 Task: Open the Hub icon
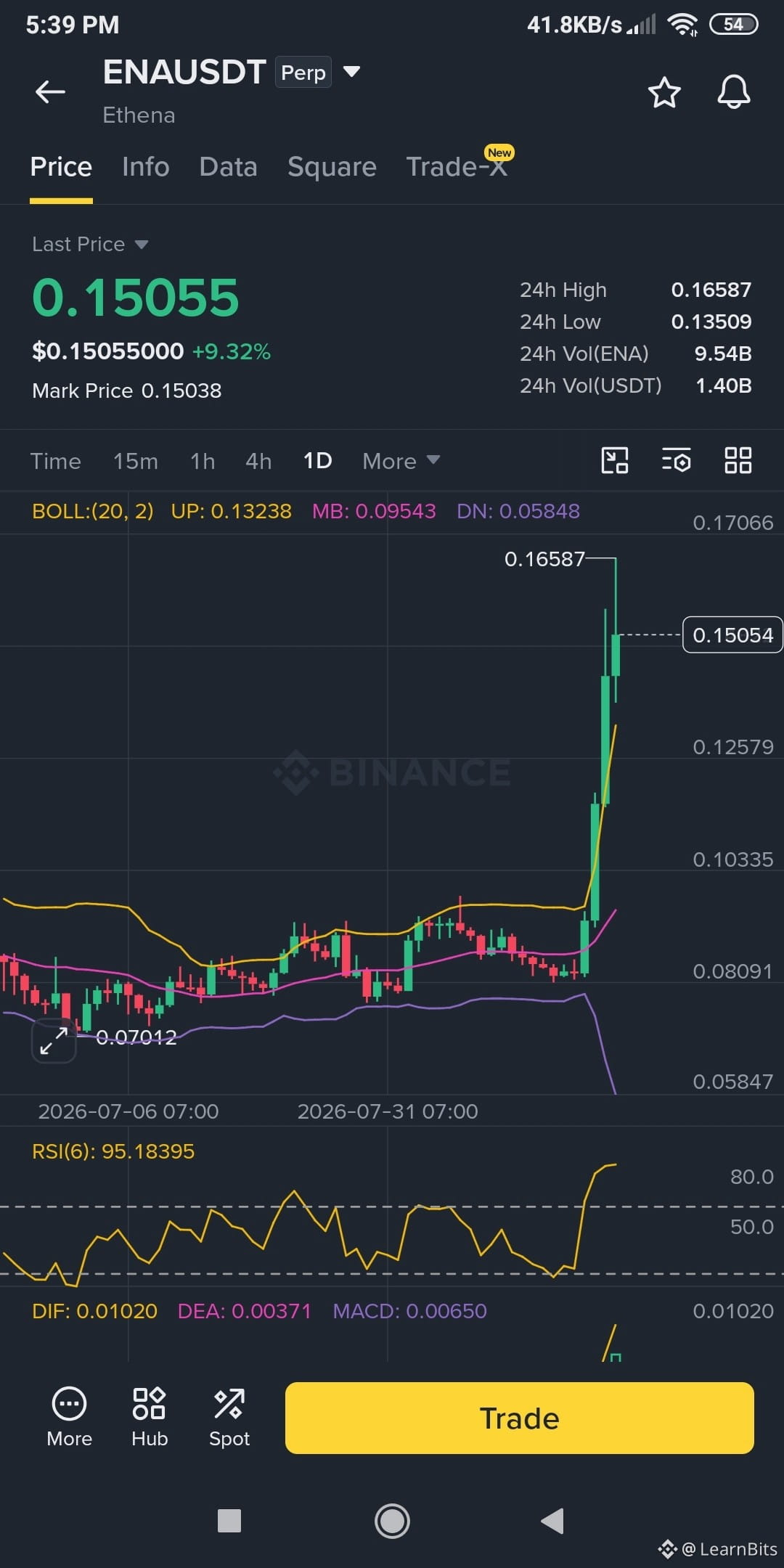coord(150,1418)
